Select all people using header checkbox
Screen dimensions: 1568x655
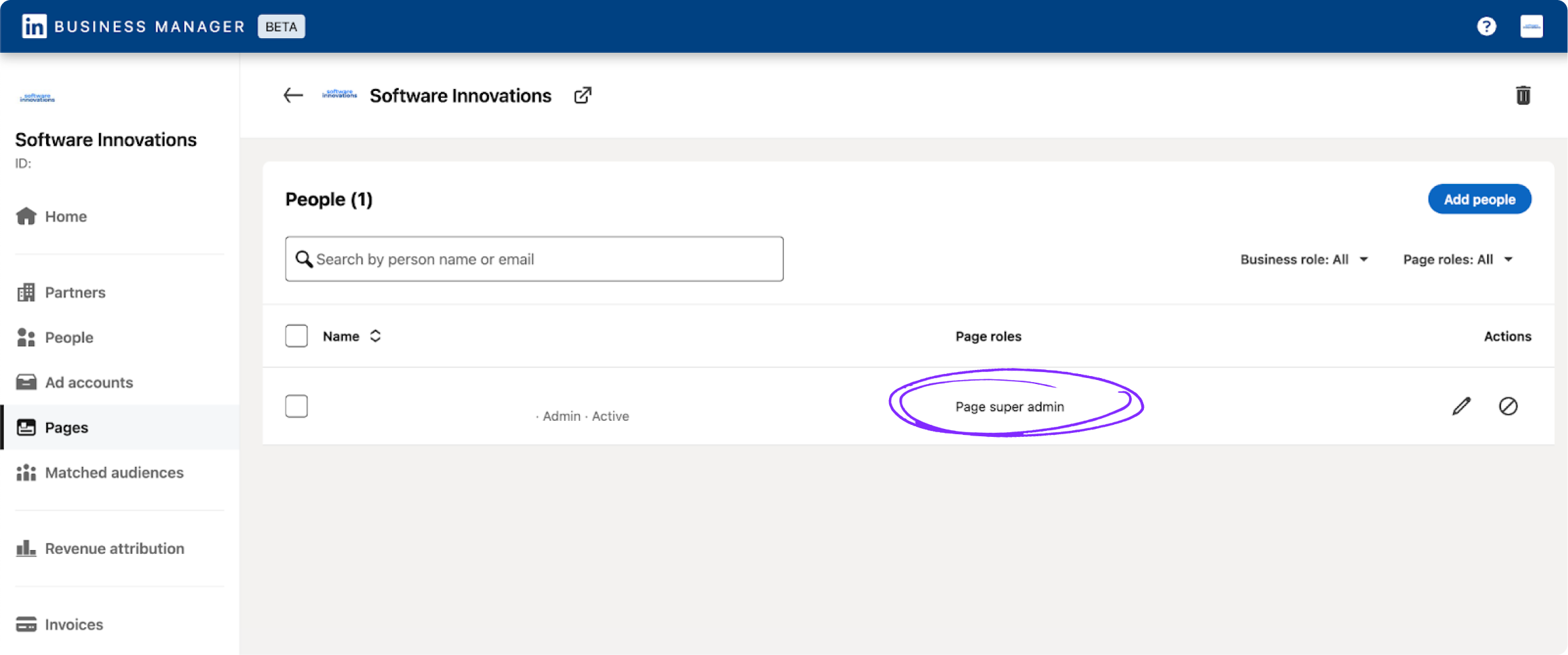[x=296, y=335]
